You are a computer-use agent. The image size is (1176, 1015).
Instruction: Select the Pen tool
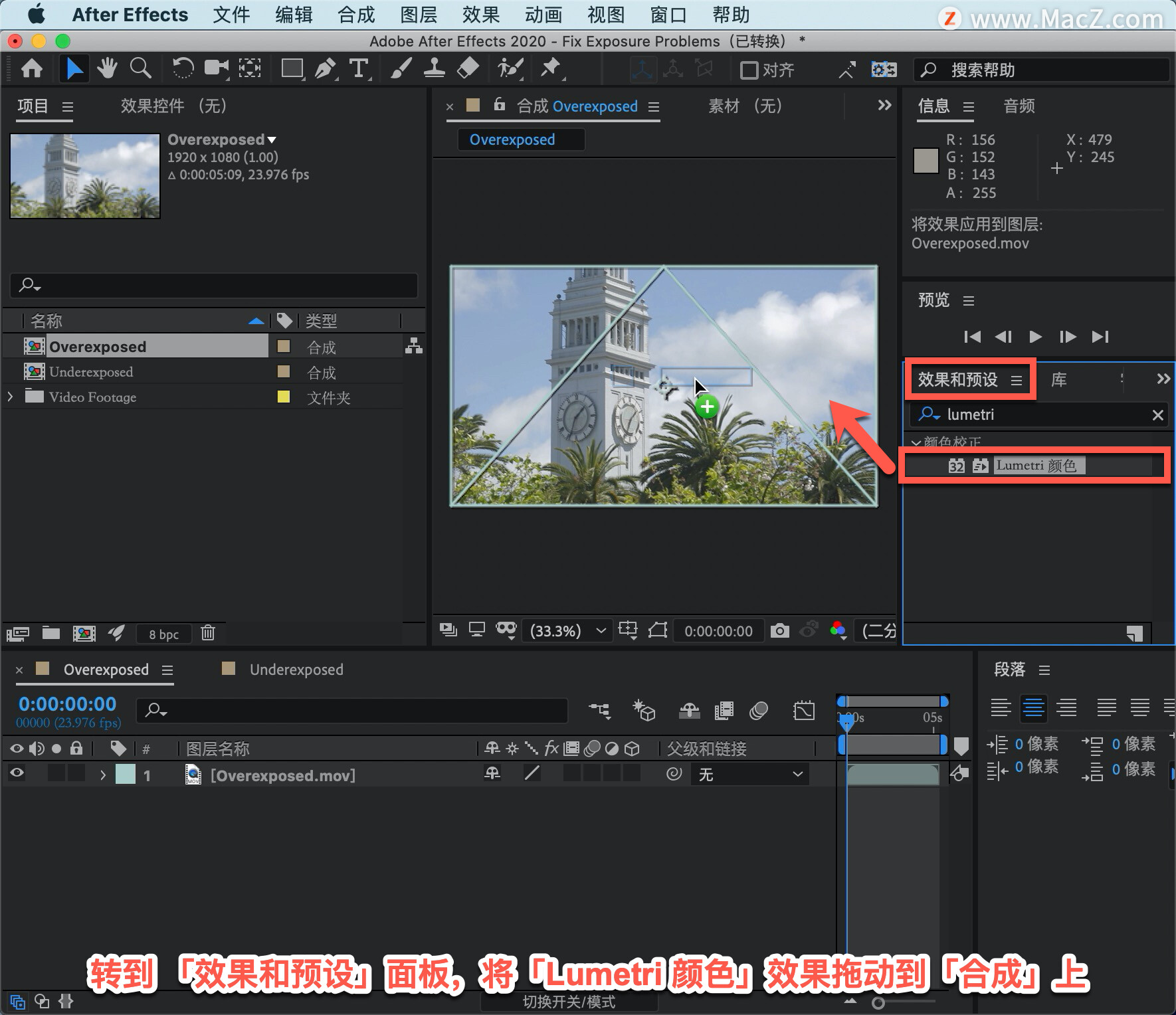tap(325, 68)
